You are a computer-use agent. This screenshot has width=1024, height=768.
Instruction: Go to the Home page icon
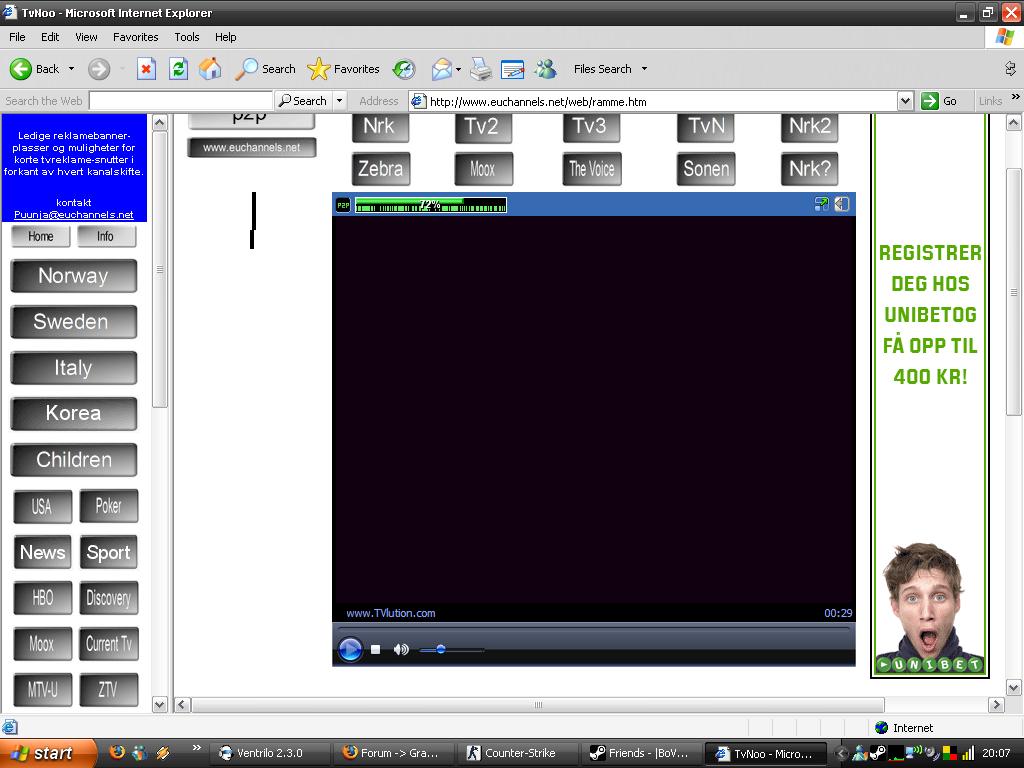tap(210, 69)
